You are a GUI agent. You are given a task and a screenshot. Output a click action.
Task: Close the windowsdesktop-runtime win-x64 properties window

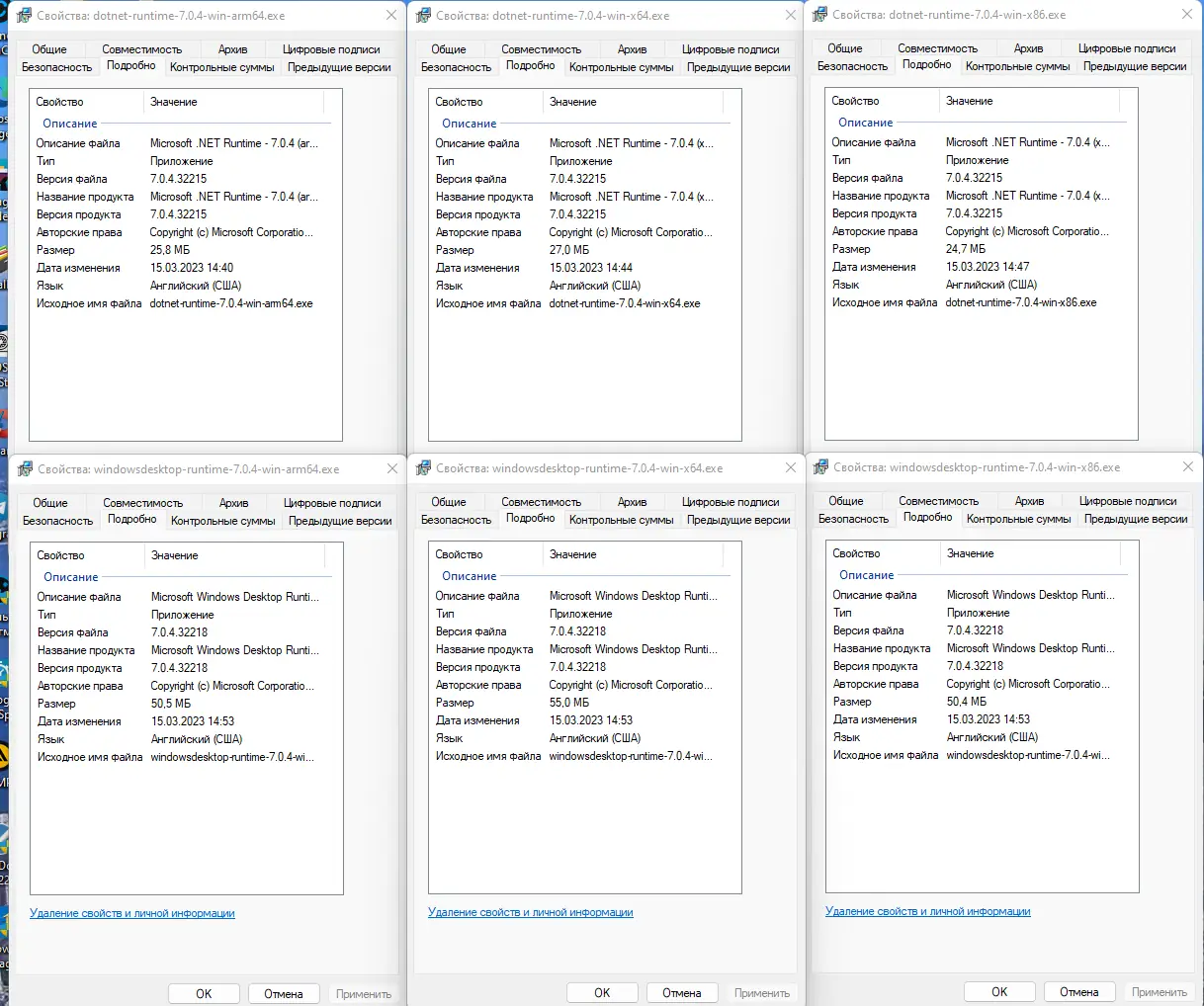790,468
